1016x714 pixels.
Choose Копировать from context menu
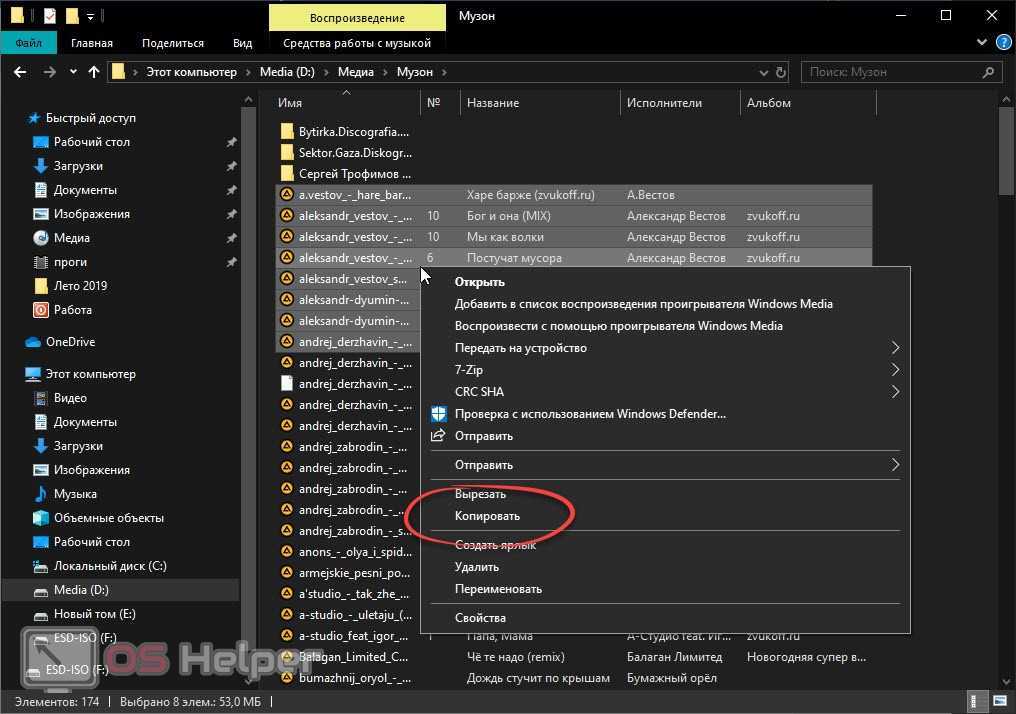coord(487,516)
